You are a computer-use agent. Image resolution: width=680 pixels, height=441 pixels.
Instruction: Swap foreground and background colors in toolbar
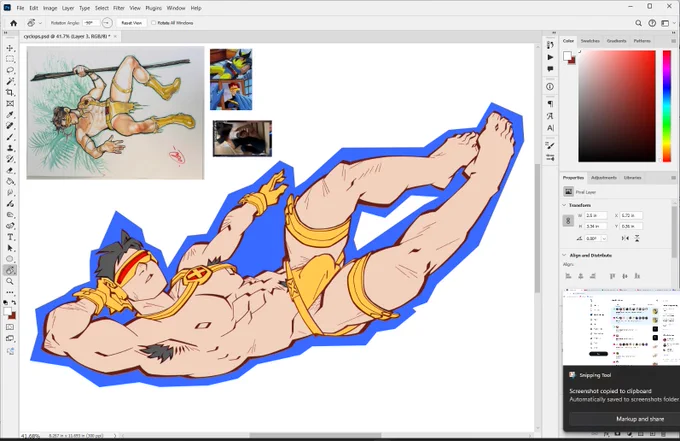14,302
